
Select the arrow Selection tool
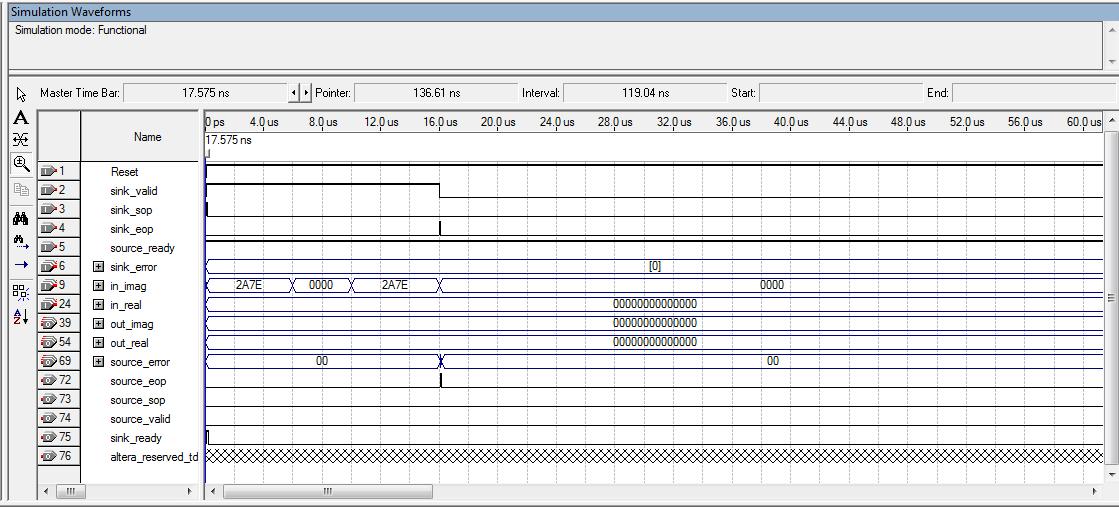click(21, 95)
